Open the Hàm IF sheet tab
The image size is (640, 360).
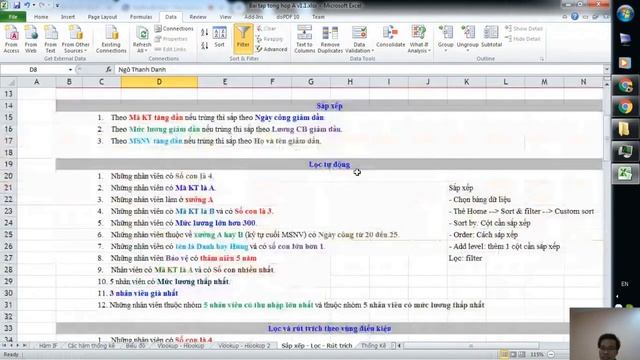pos(48,346)
